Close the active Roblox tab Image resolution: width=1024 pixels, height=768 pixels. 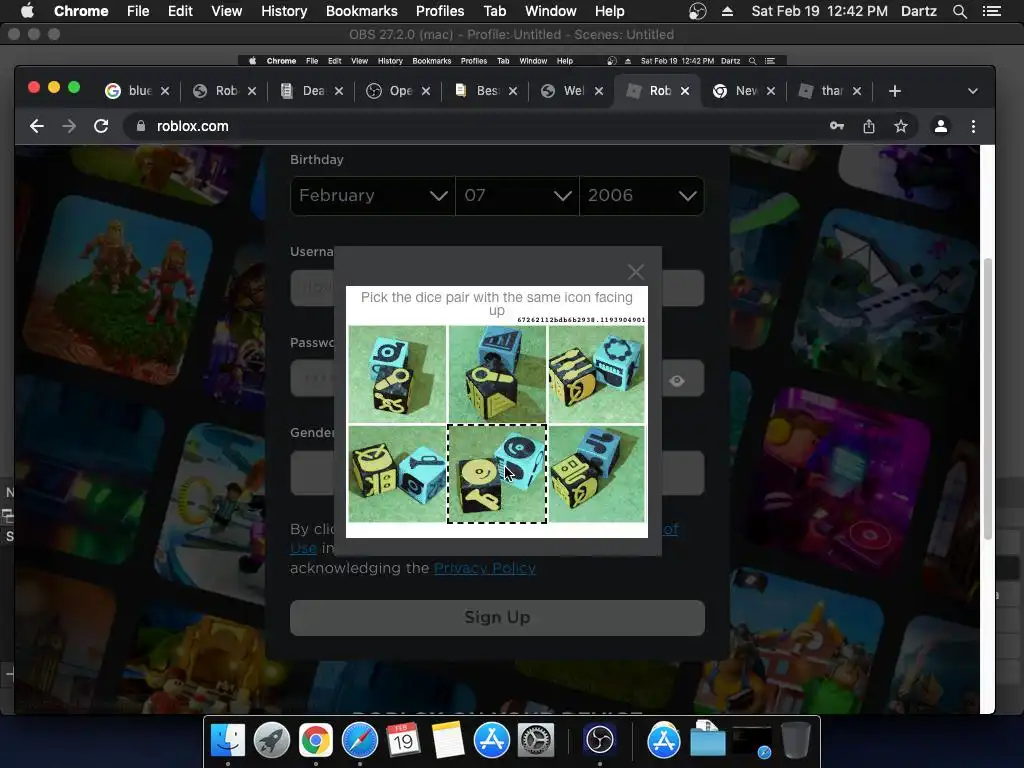coord(685,91)
